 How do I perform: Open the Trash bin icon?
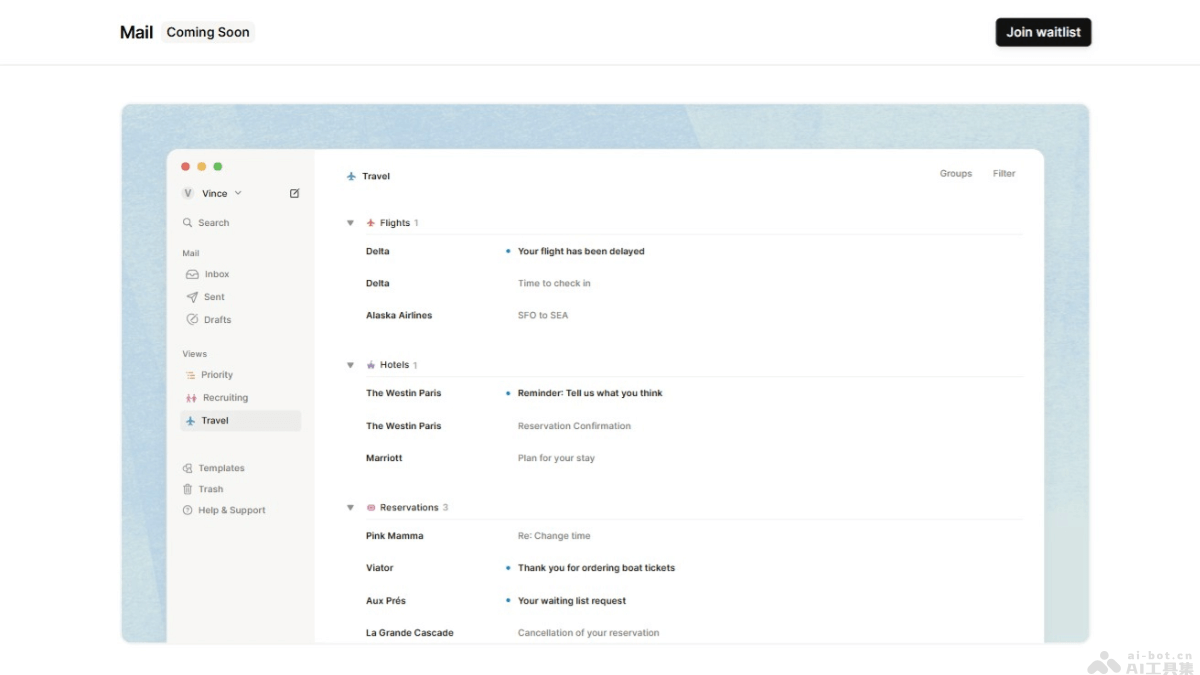[x=189, y=488]
